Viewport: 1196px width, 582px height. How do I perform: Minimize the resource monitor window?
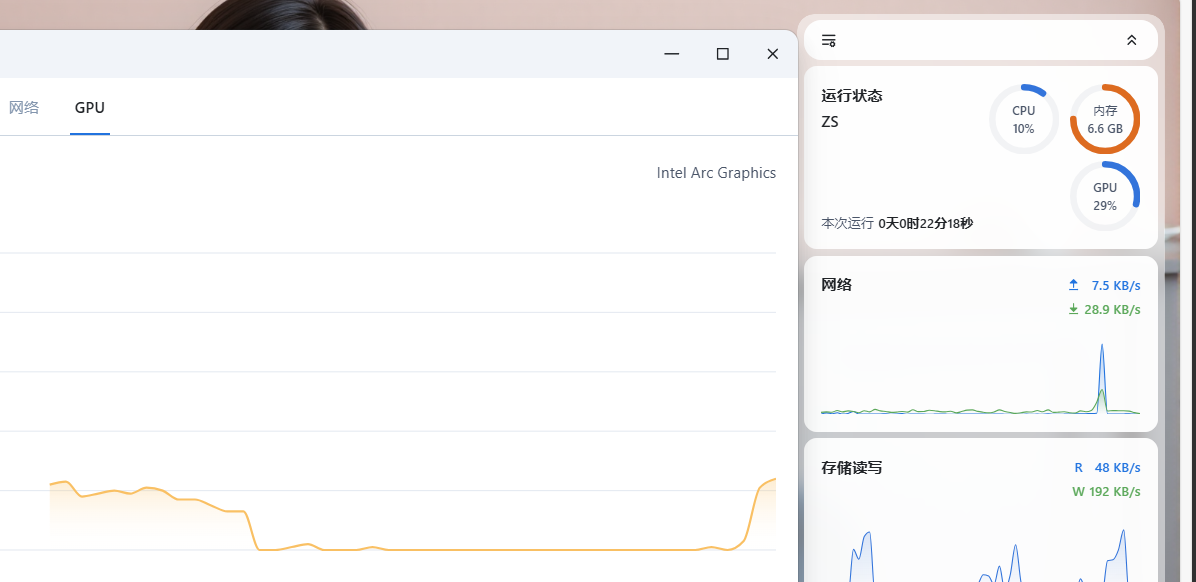[671, 53]
